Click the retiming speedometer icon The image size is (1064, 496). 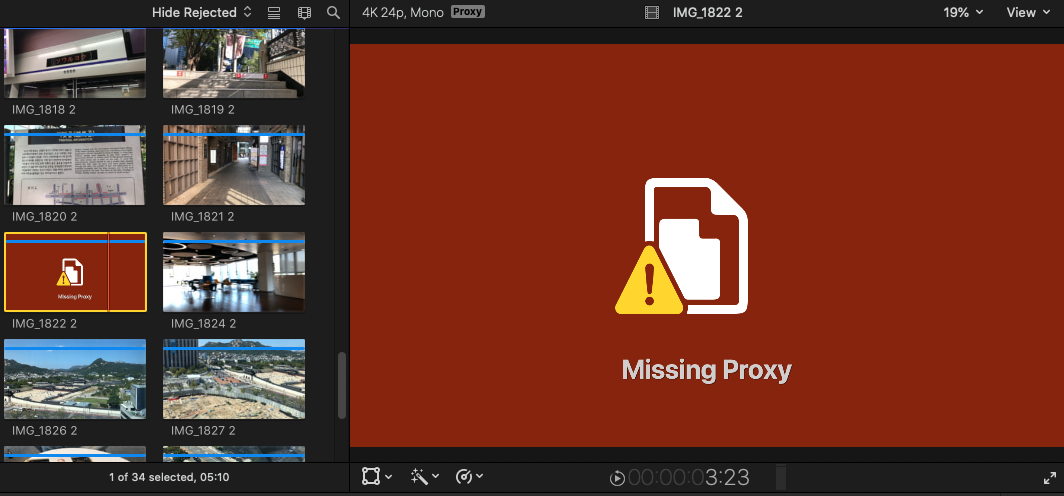(464, 476)
